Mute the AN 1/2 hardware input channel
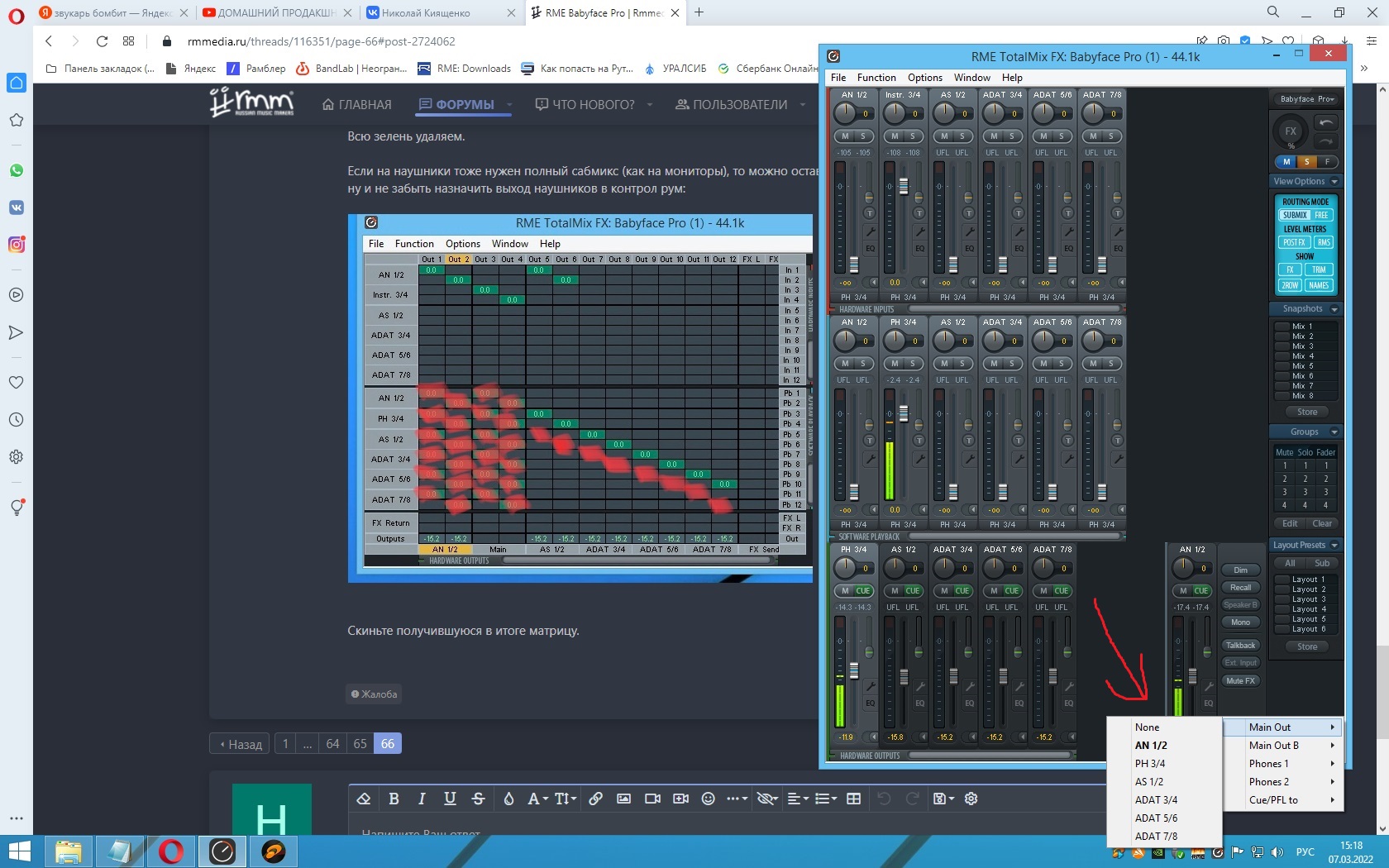Viewport: 1389px width, 868px height. pos(845,136)
